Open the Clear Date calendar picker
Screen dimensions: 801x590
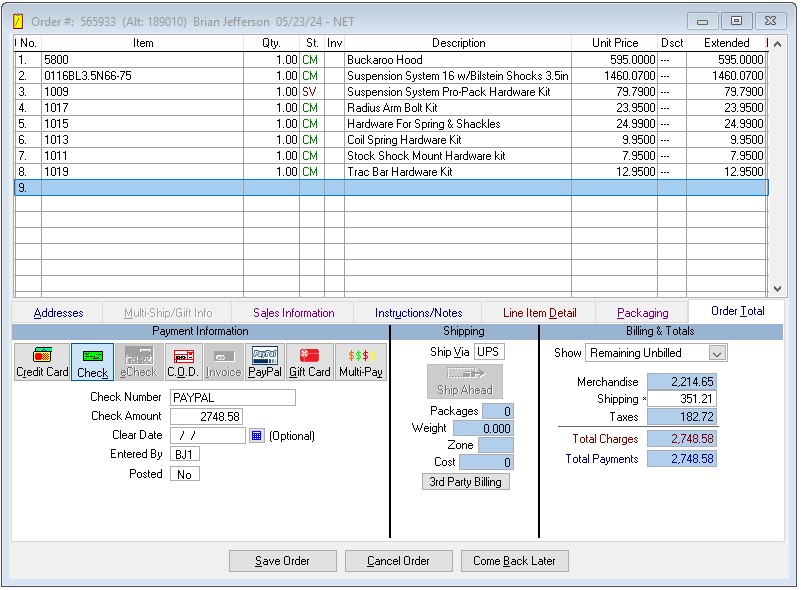(x=256, y=436)
